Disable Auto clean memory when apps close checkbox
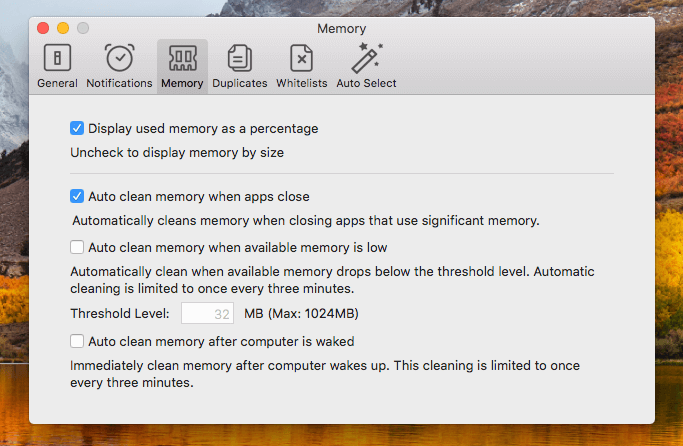Viewport: 683px width, 446px height. pyautogui.click(x=77, y=196)
